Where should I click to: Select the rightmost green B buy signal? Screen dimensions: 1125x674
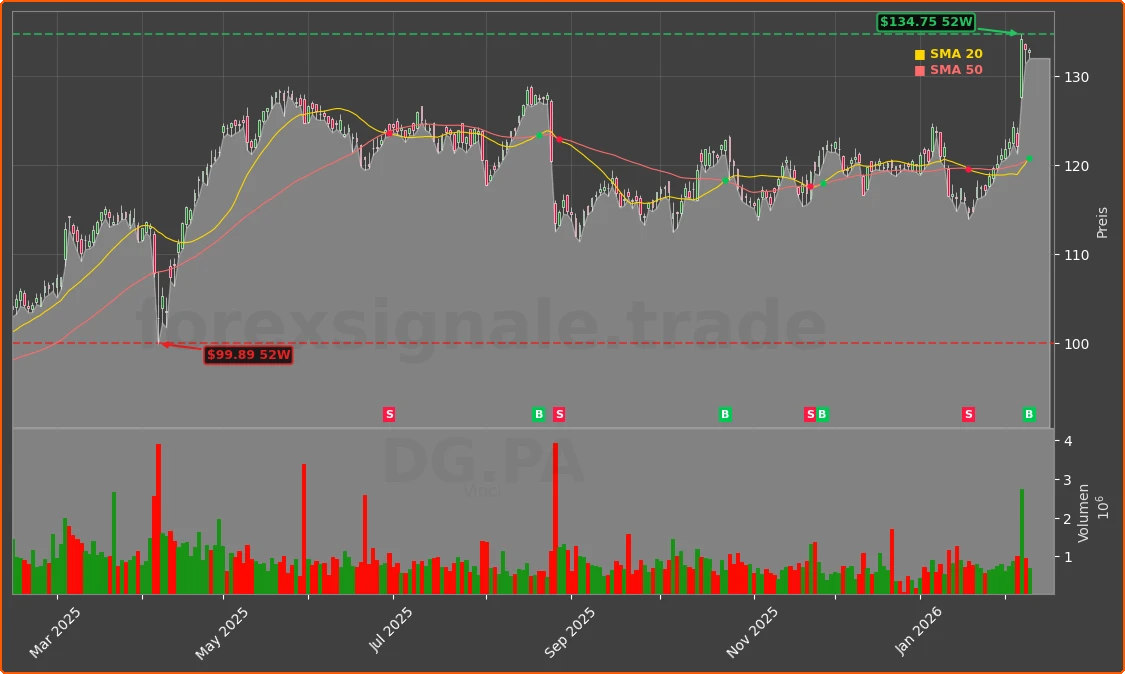point(1028,413)
